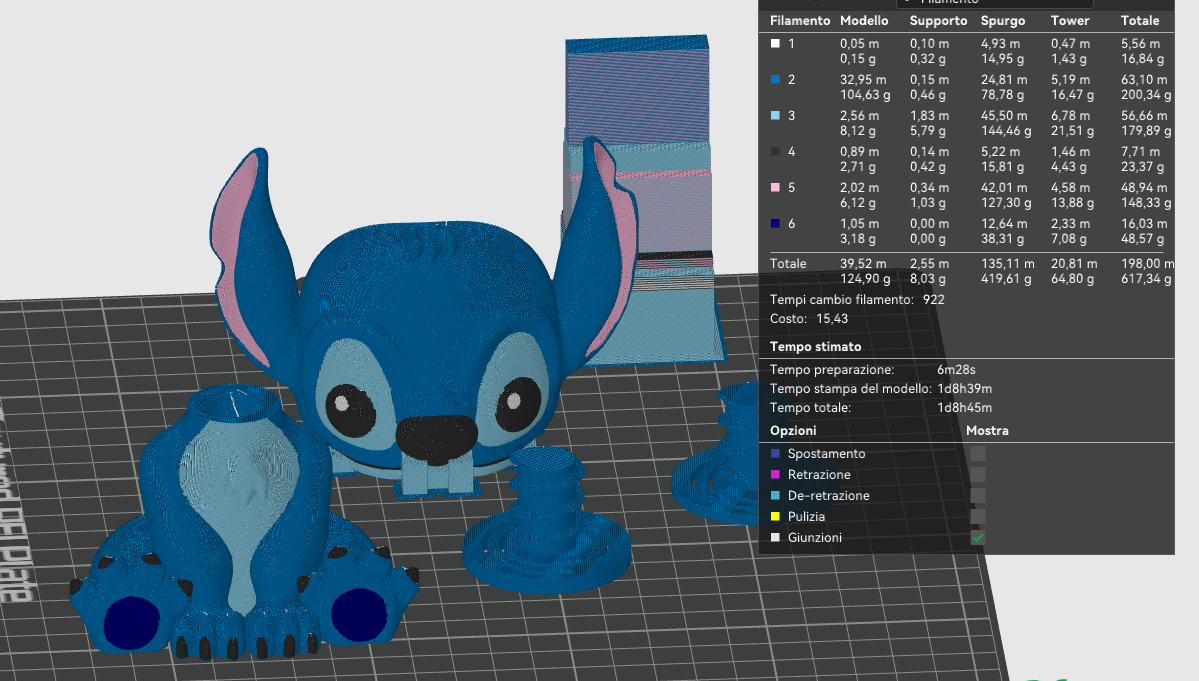Select the filament 1 white color swatch
The width and height of the screenshot is (1199, 681).
[774, 43]
